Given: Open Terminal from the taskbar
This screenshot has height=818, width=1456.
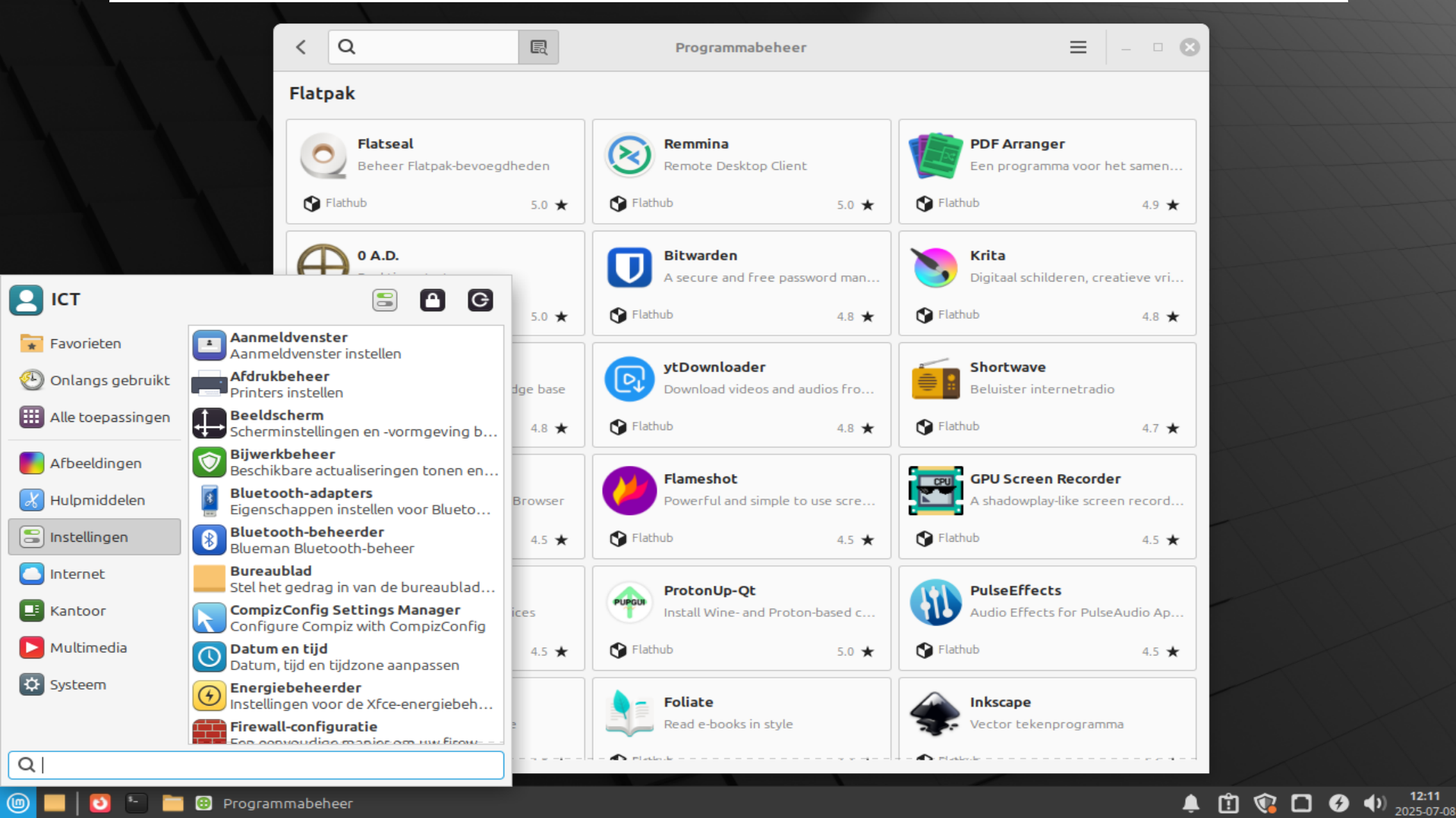Looking at the screenshot, I should [136, 803].
